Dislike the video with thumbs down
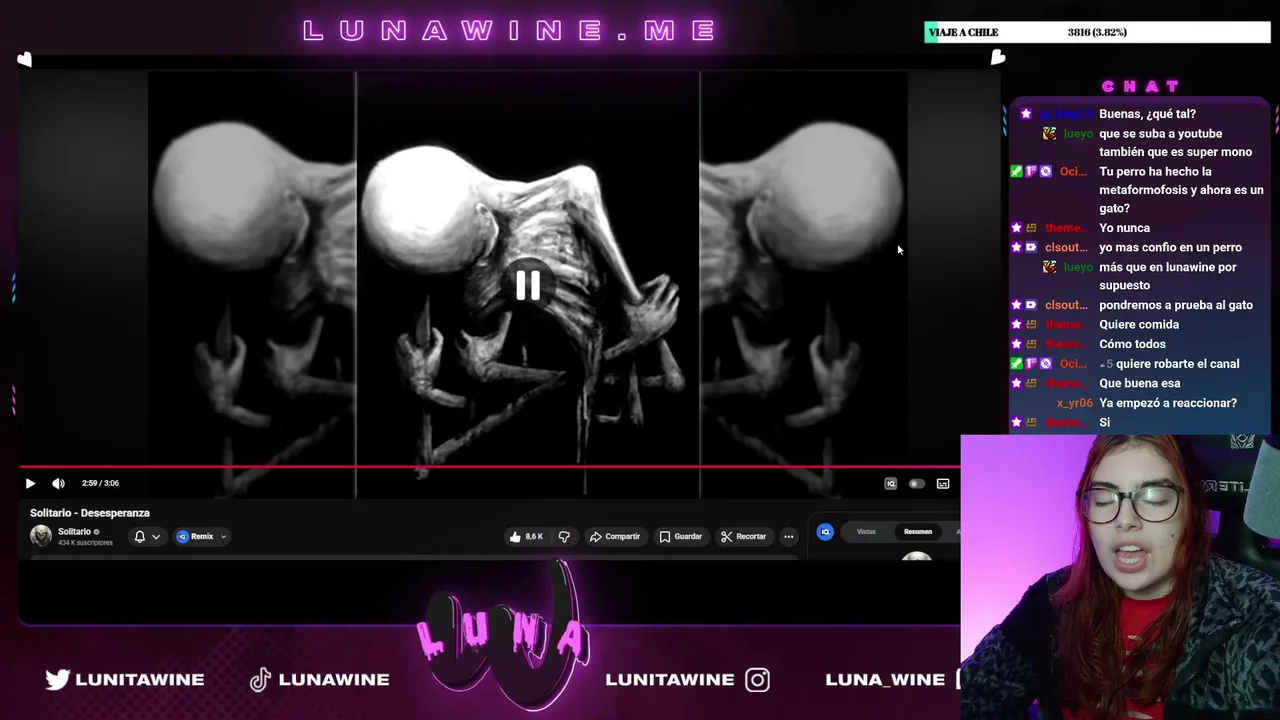Viewport: 1280px width, 720px height. click(564, 537)
